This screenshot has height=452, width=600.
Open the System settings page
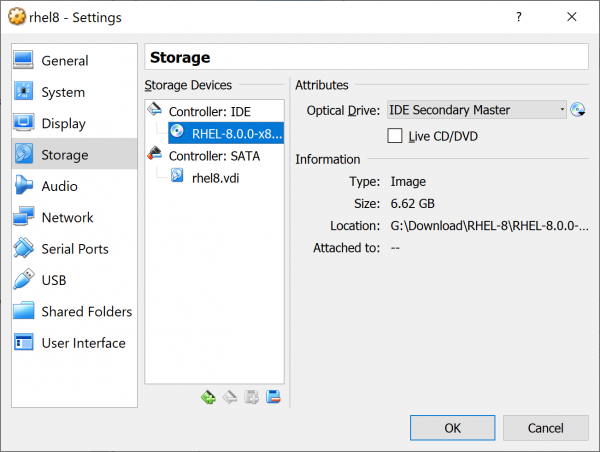coord(62,92)
